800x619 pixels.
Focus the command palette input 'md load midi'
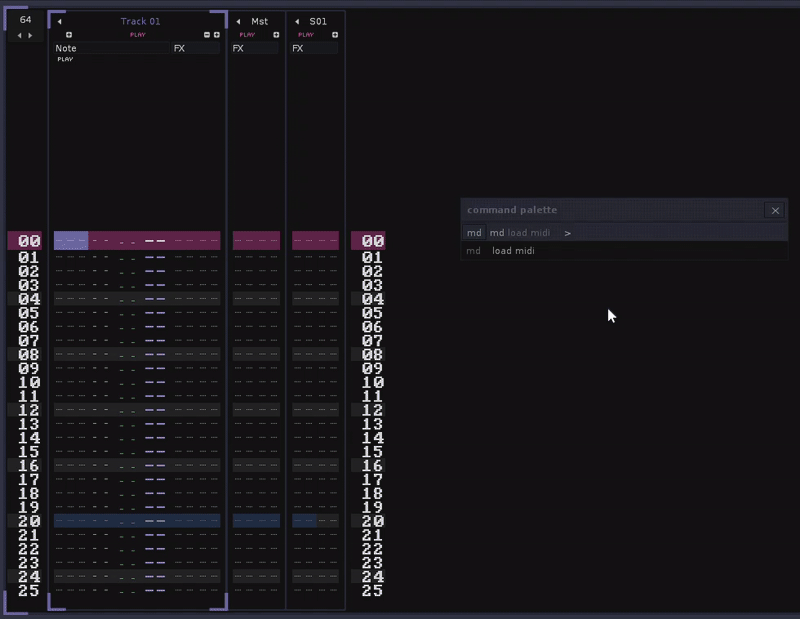(520, 233)
